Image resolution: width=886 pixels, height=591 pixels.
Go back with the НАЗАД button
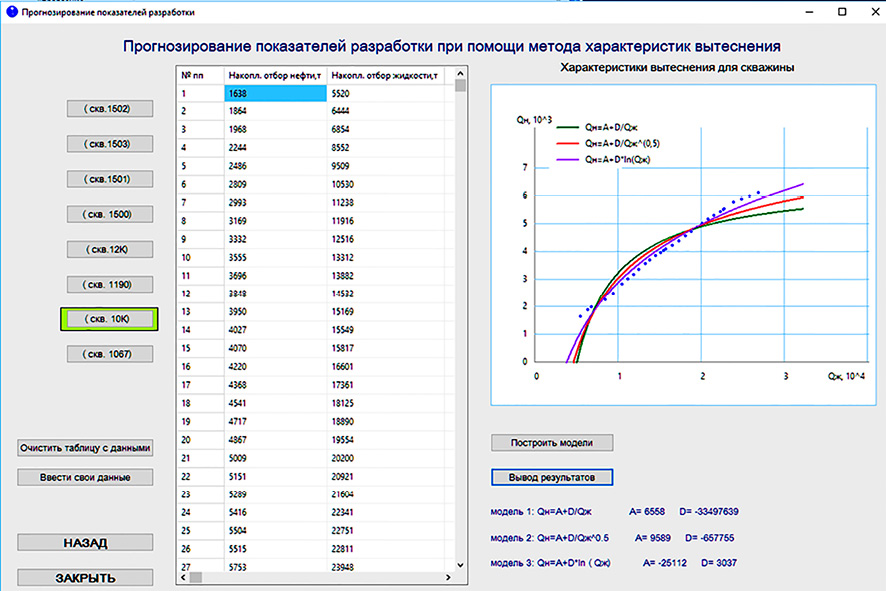pos(86,543)
